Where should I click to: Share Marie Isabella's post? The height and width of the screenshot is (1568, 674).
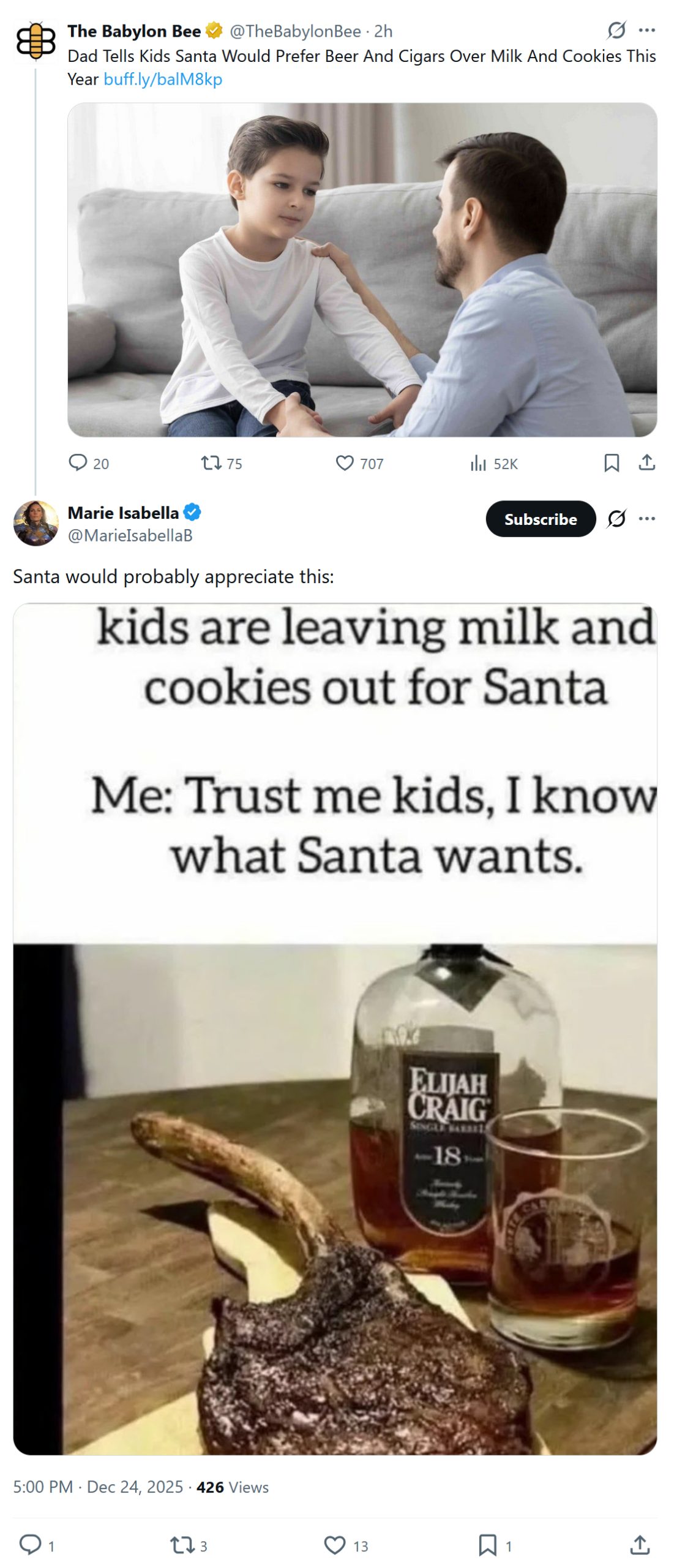pos(639,1545)
